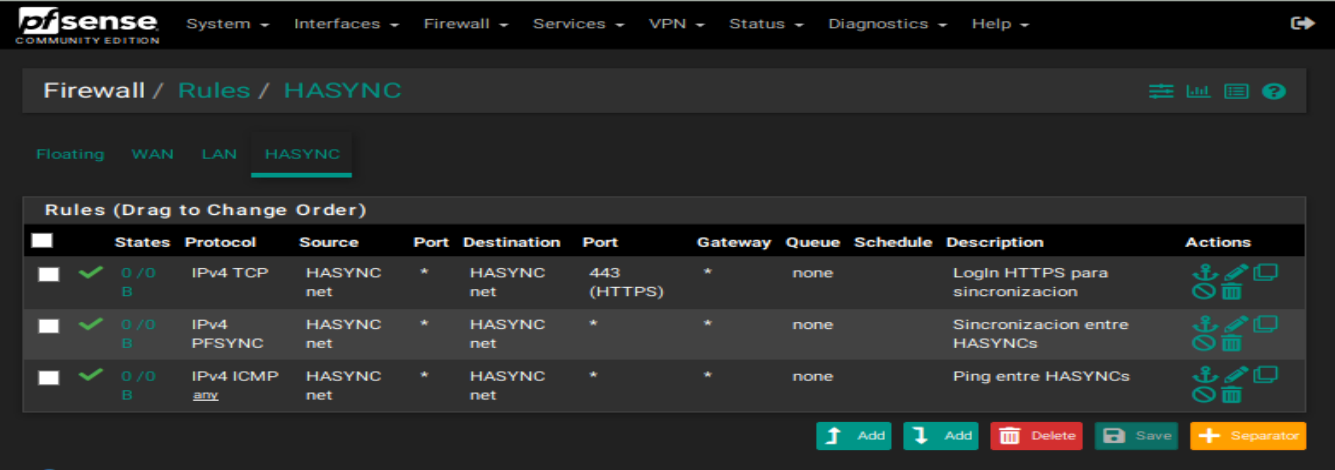Click 'Sincronizacion entre HASYNCs' description text

coord(1041,334)
